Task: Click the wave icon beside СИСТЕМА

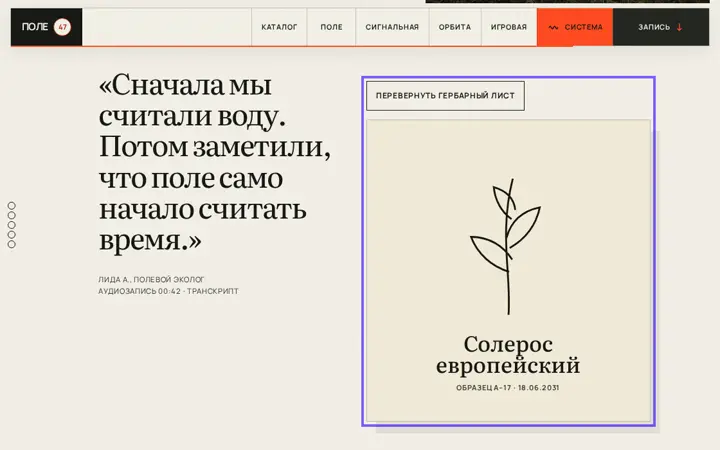Action: click(553, 28)
